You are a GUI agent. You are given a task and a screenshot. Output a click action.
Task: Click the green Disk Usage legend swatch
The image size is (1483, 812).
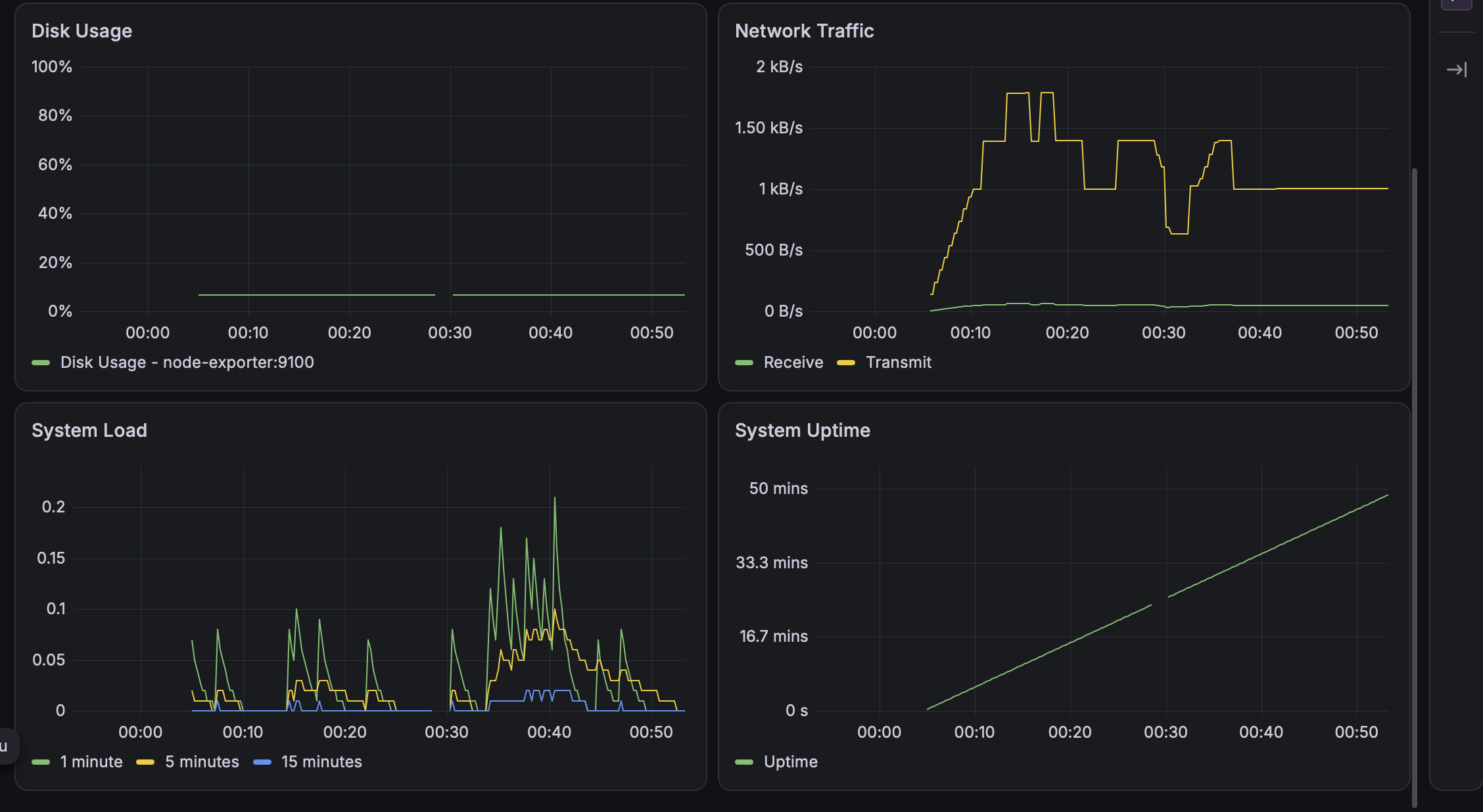click(41, 363)
